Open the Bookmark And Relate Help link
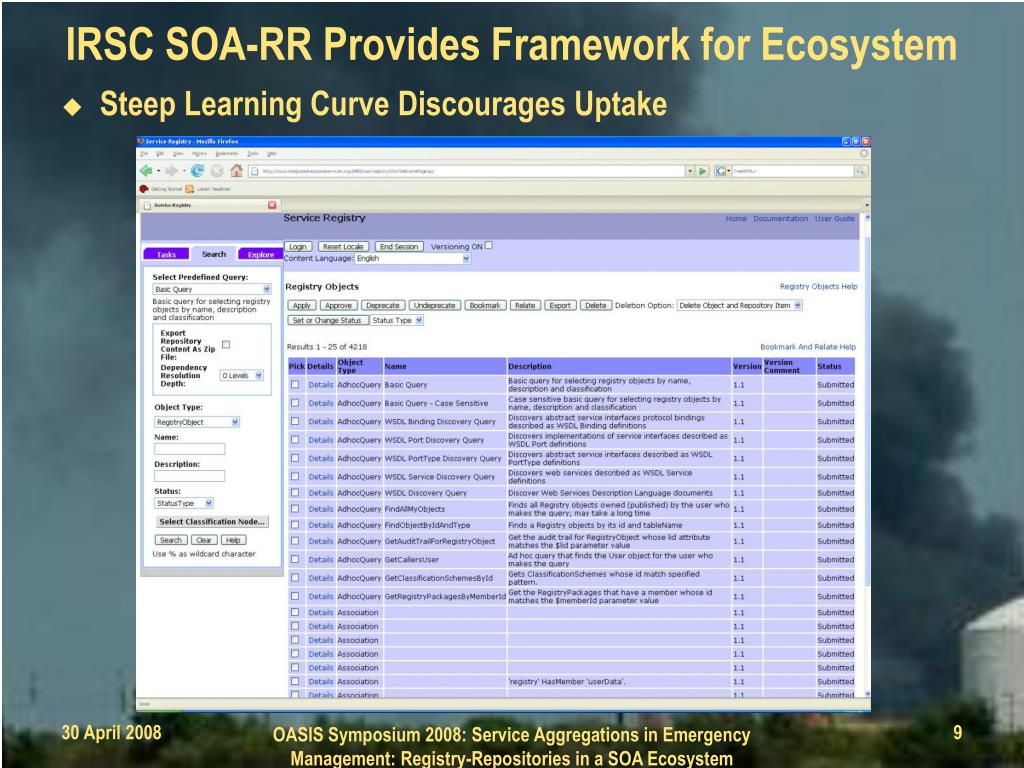The height and width of the screenshot is (768, 1024). pyautogui.click(x=808, y=347)
